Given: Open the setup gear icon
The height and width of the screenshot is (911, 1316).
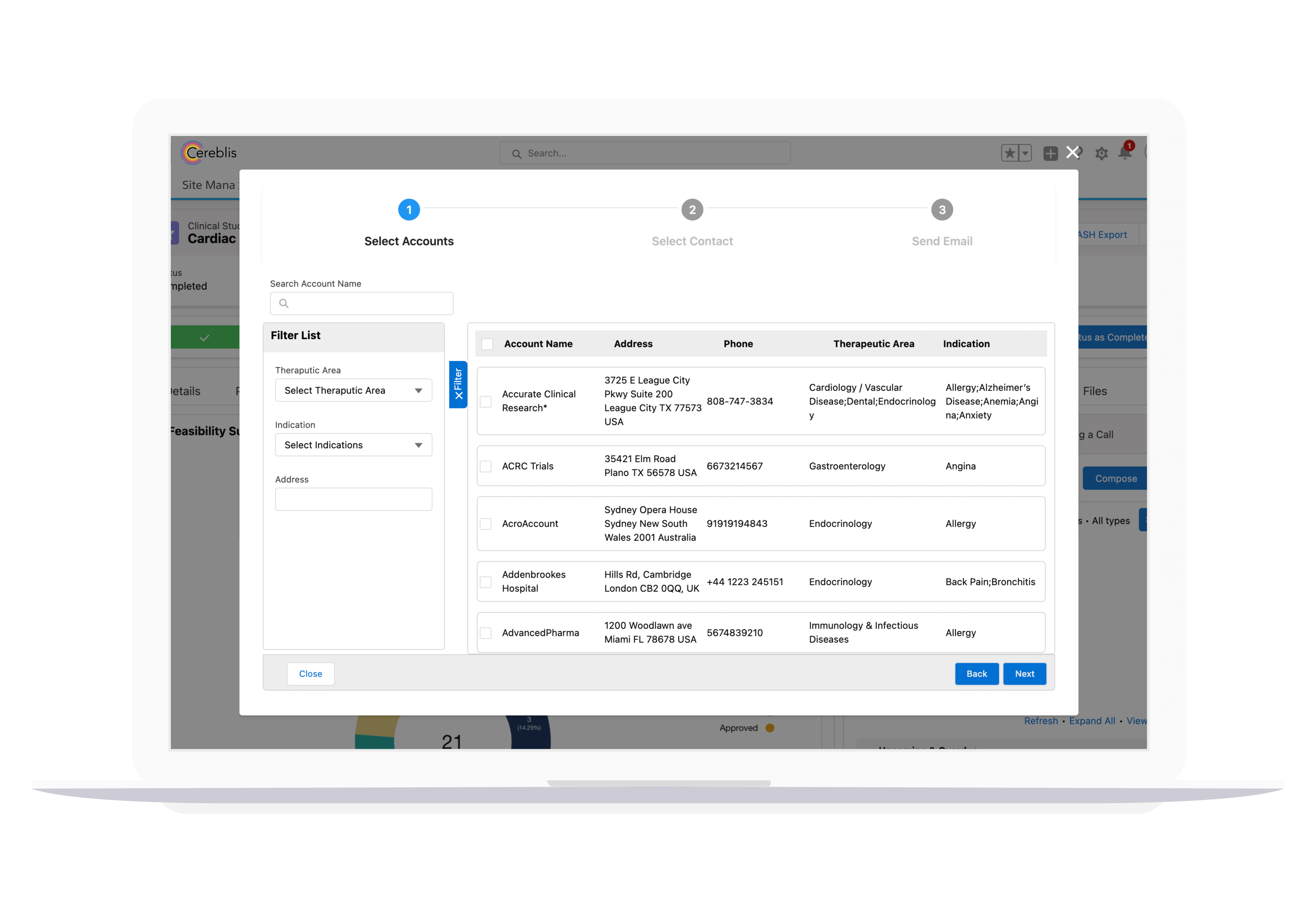Looking at the screenshot, I should coord(1101,153).
